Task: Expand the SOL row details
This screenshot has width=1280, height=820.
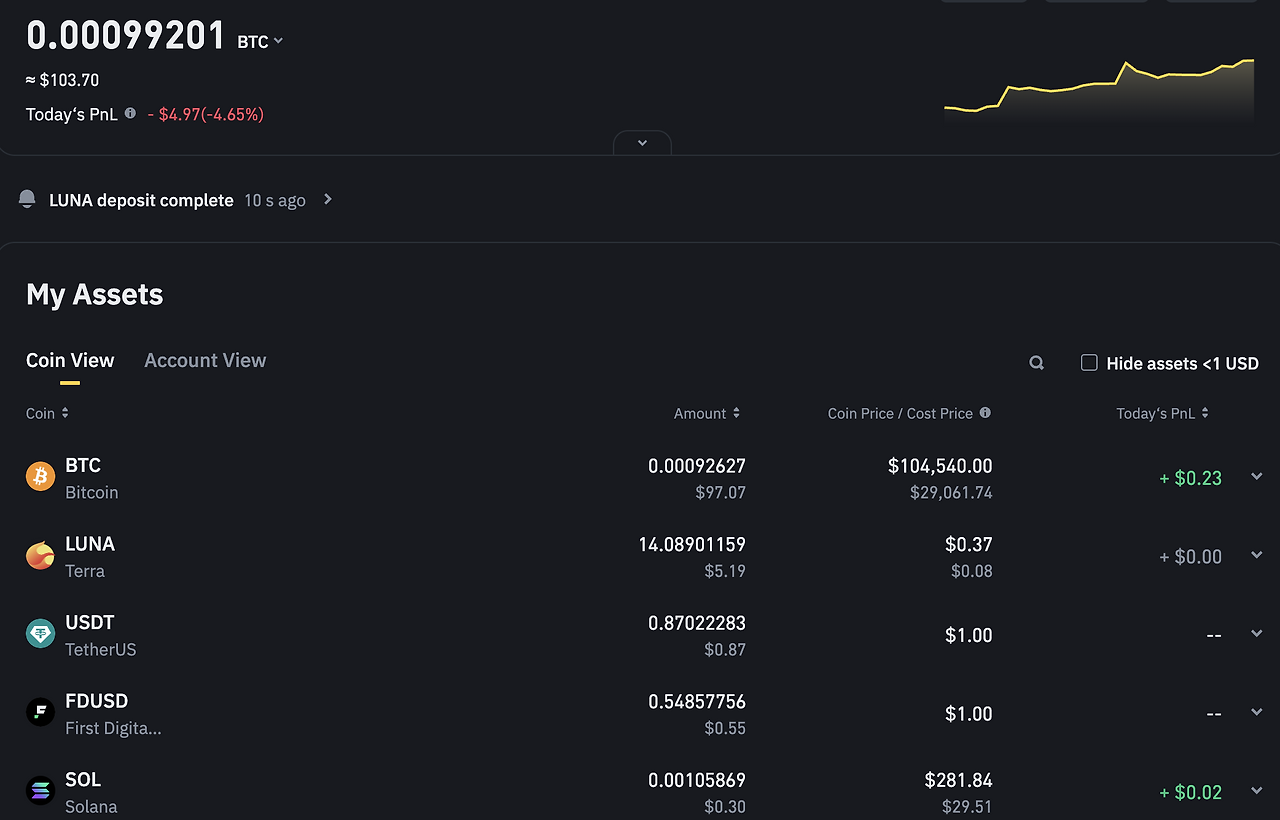Action: (x=1257, y=790)
